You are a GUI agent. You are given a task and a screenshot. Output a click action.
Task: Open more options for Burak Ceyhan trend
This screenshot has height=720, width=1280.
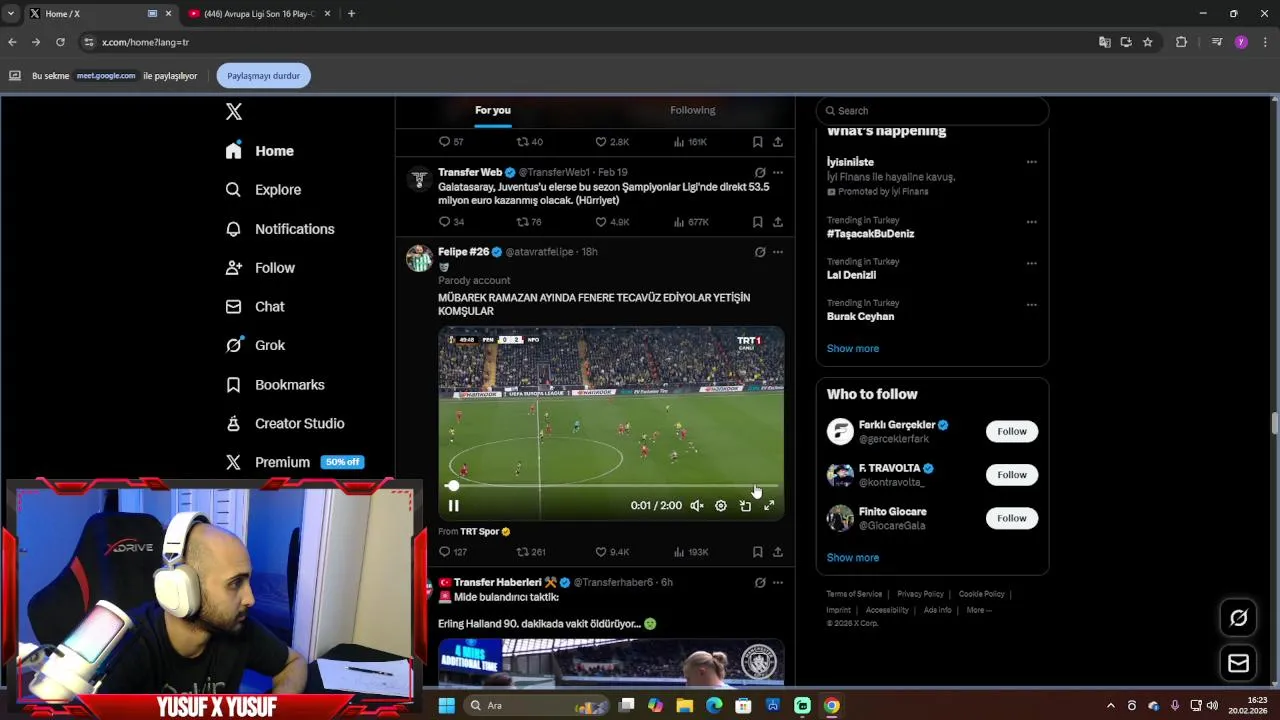coord(1031,304)
